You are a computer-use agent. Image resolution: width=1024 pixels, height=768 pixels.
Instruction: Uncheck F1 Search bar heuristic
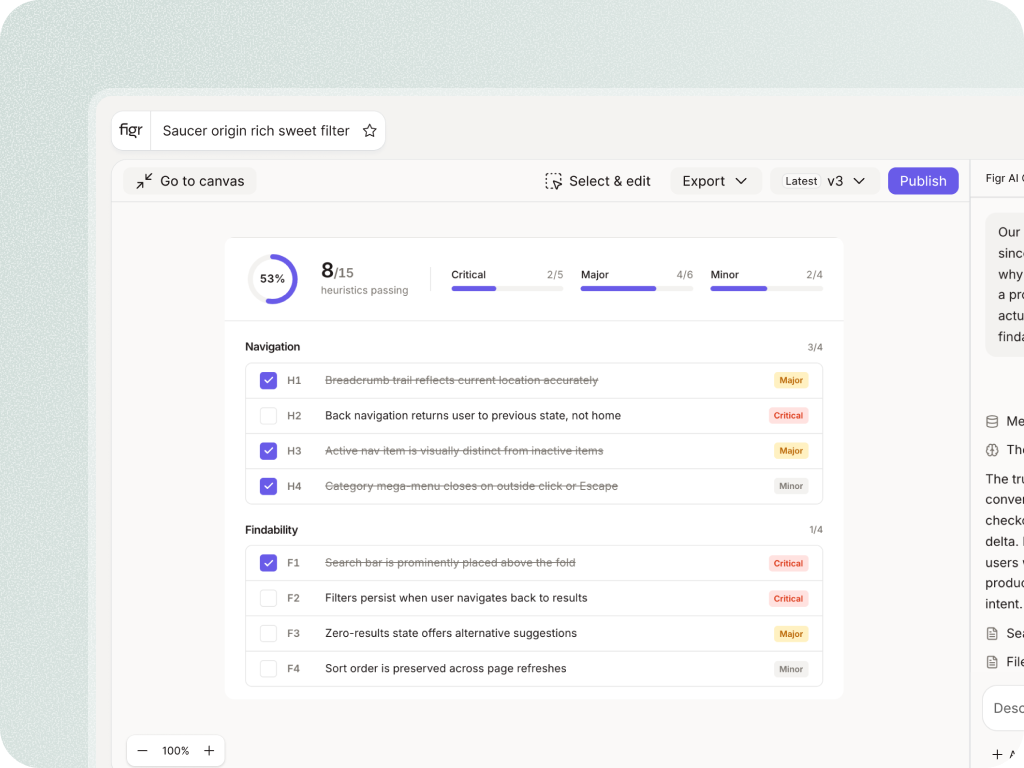point(268,563)
